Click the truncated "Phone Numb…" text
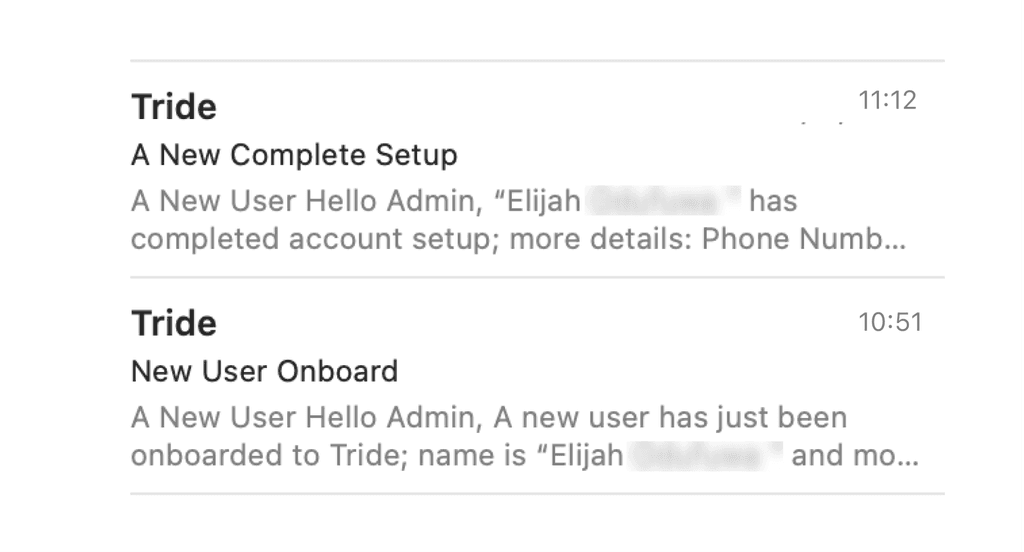The height and width of the screenshot is (552, 1024). [804, 239]
